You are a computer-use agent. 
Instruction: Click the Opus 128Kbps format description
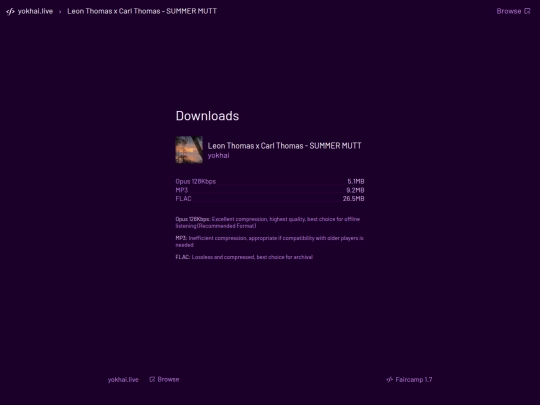click(x=268, y=222)
